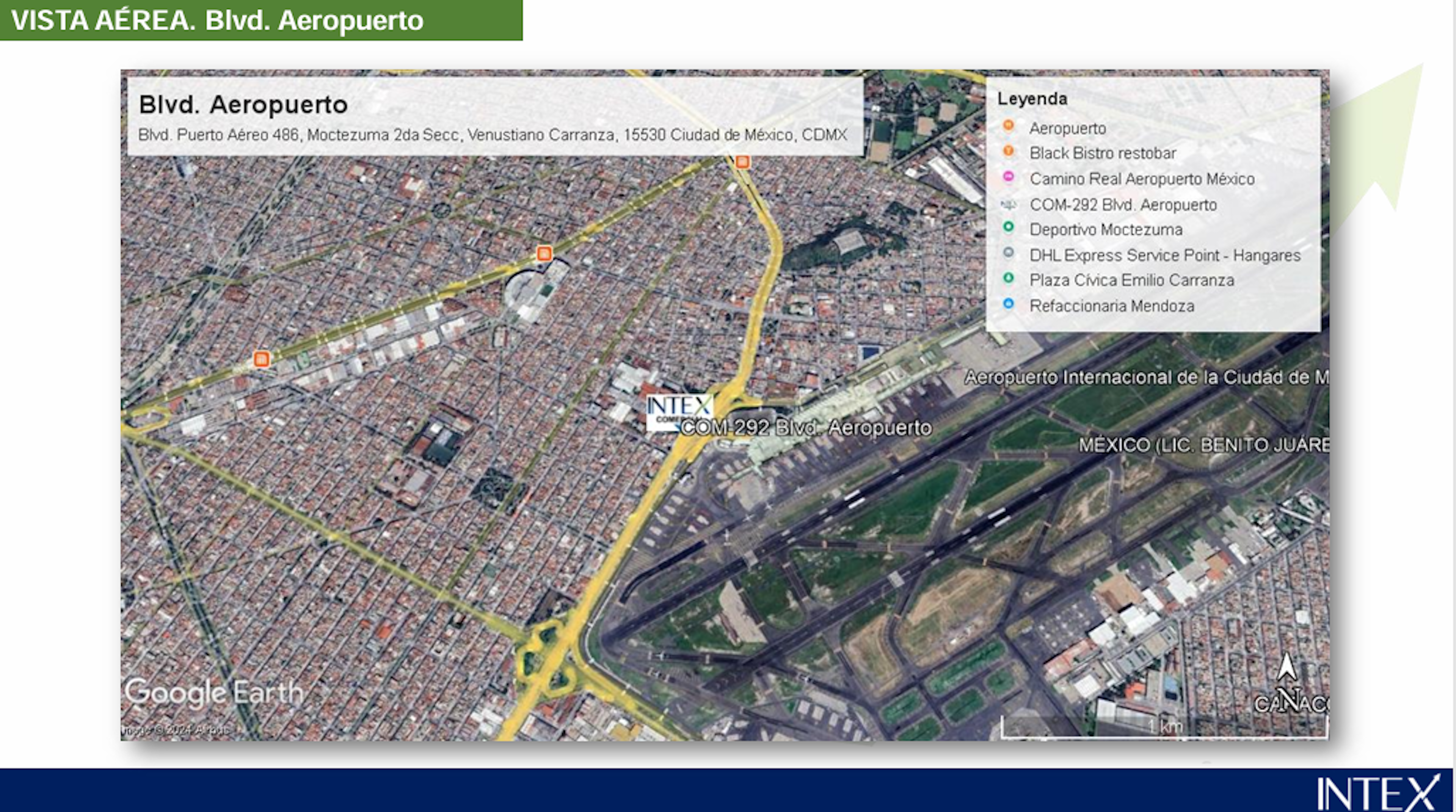Click the gray DHL Express legend icon
The image size is (1456, 812).
(1008, 252)
